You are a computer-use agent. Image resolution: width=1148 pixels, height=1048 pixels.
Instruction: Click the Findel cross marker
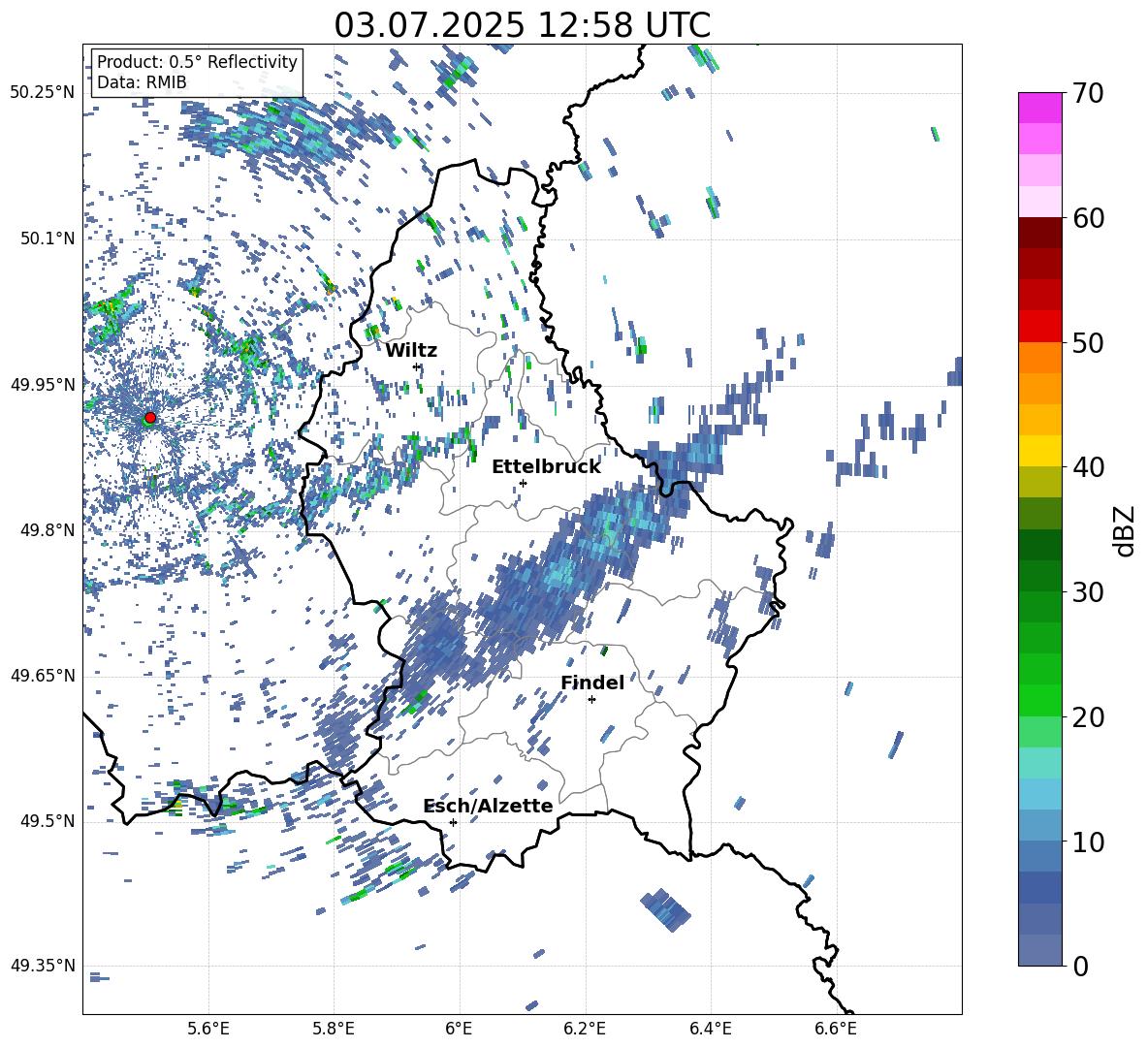pos(591,700)
